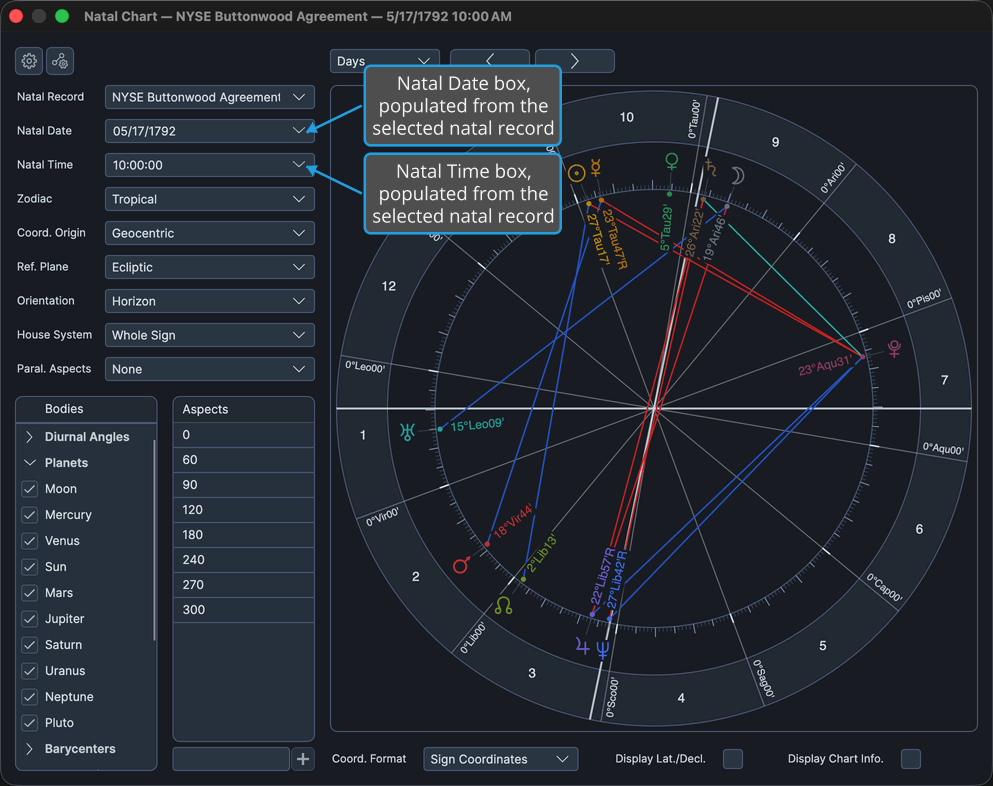
Task: Select the Mars glyph on the chart
Action: (x=461, y=564)
